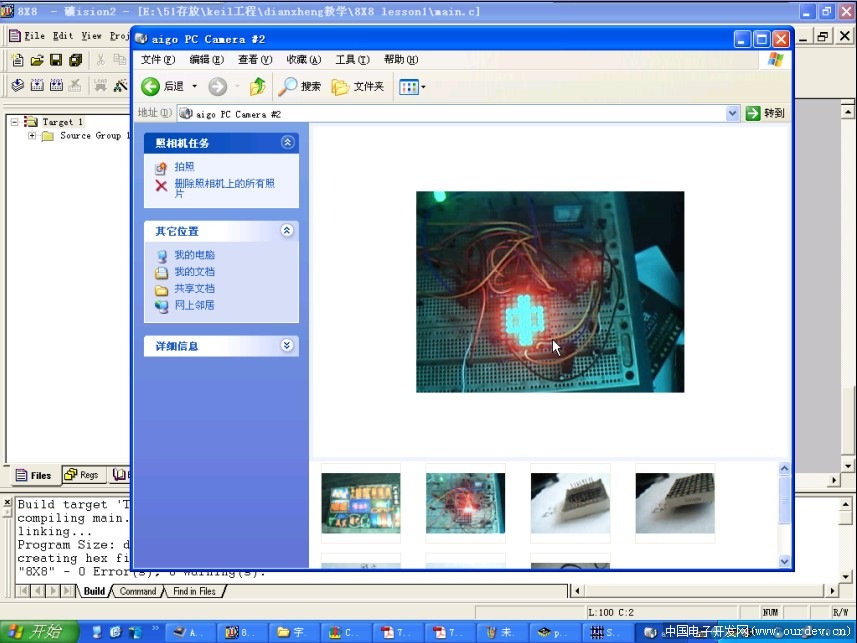857x643 pixels.
Task: Click Copy icon in Keil toolbar
Action: coord(119,60)
